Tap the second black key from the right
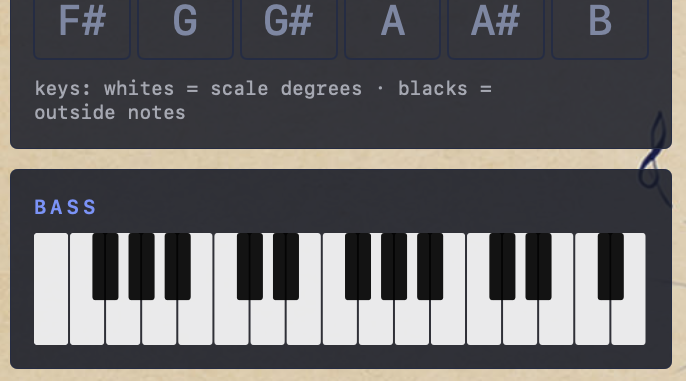This screenshot has width=686, height=381. pos(539,266)
